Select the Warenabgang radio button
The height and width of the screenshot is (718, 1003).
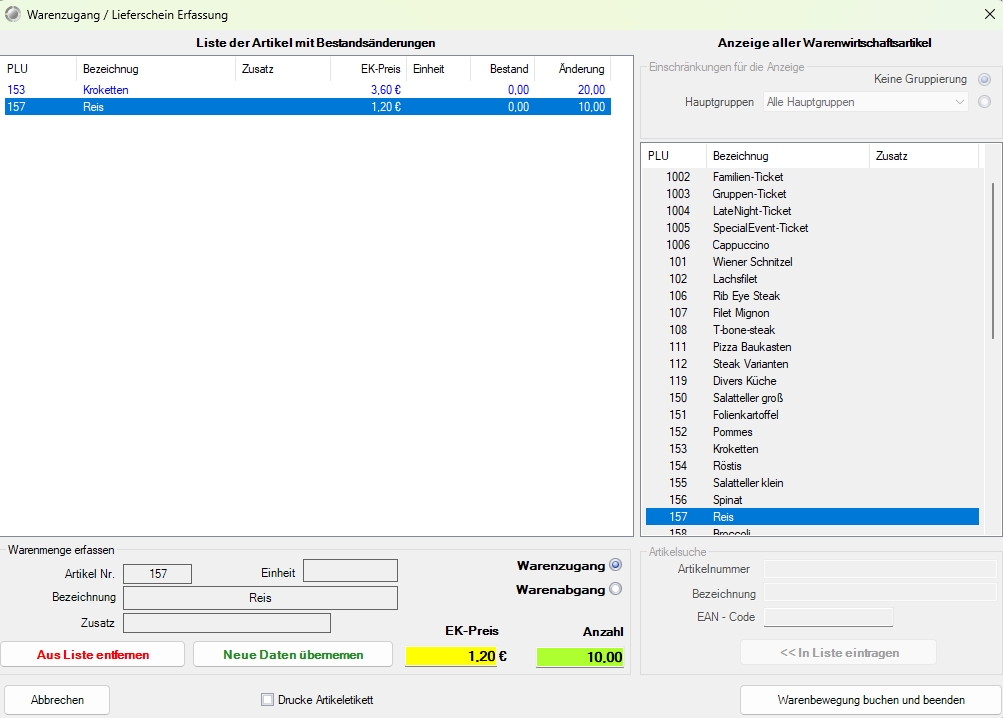pyautogui.click(x=615, y=589)
